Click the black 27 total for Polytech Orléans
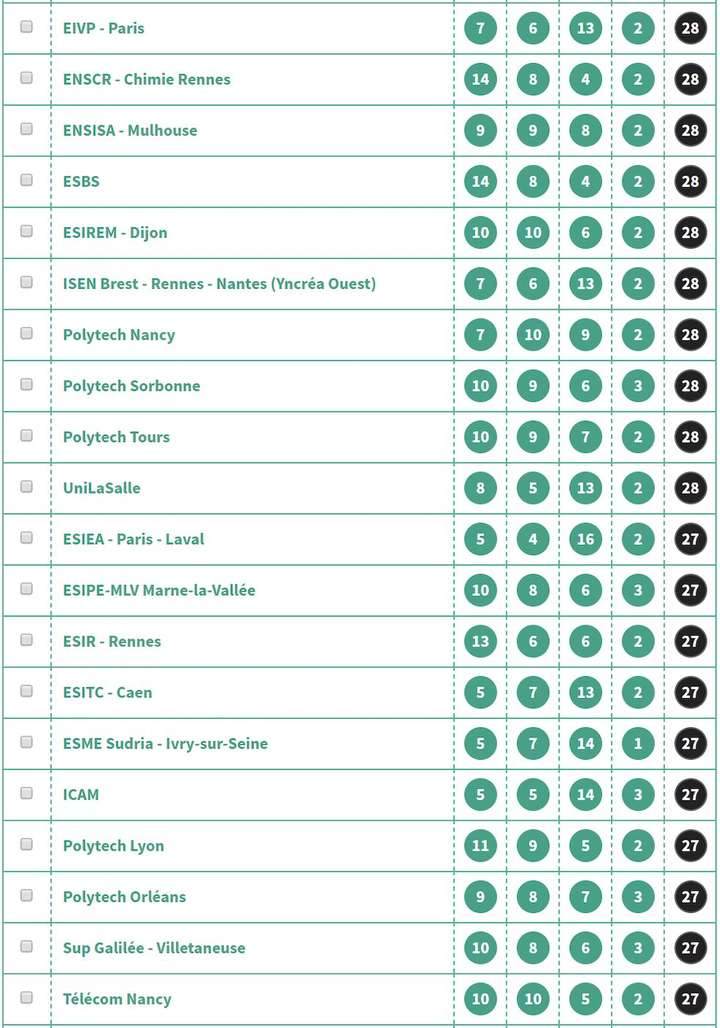This screenshot has height=1028, width=720. tap(690, 896)
